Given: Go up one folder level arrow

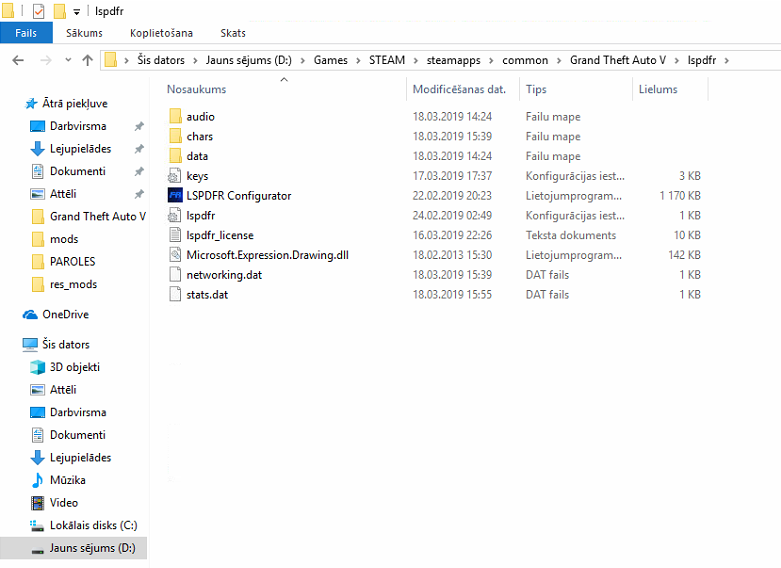Looking at the screenshot, I should pos(88,60).
